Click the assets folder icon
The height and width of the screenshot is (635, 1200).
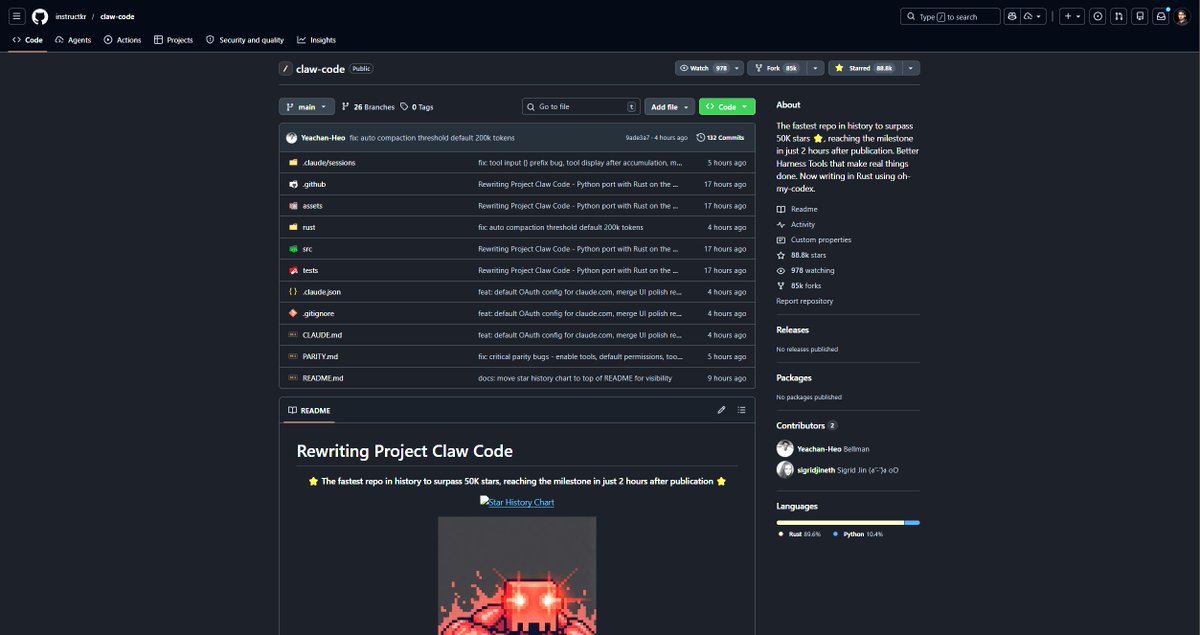pos(293,205)
